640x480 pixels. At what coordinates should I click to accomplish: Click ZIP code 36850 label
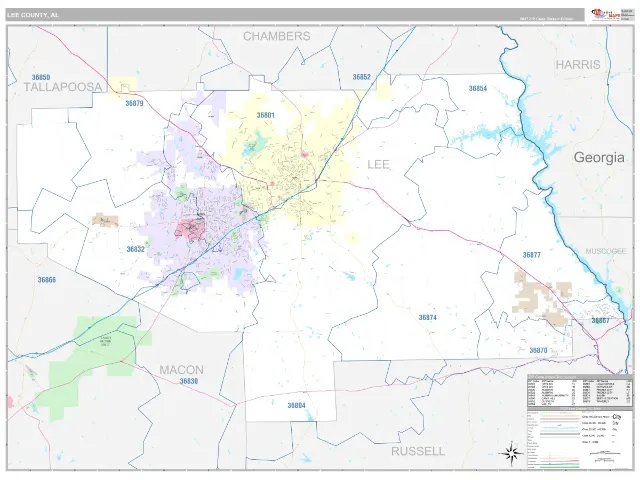tap(41, 77)
